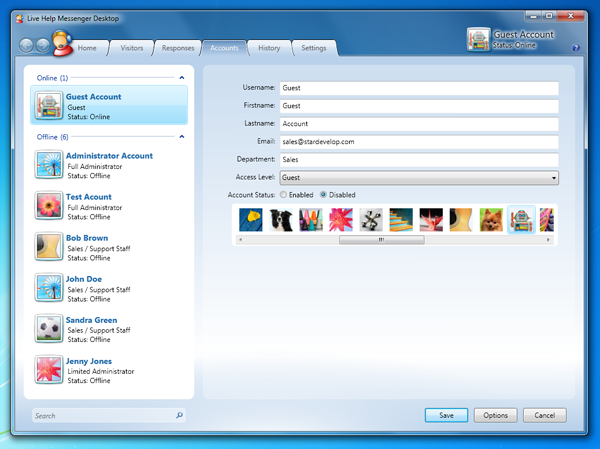
Task: Switch to the Responses tab
Action: (178, 48)
